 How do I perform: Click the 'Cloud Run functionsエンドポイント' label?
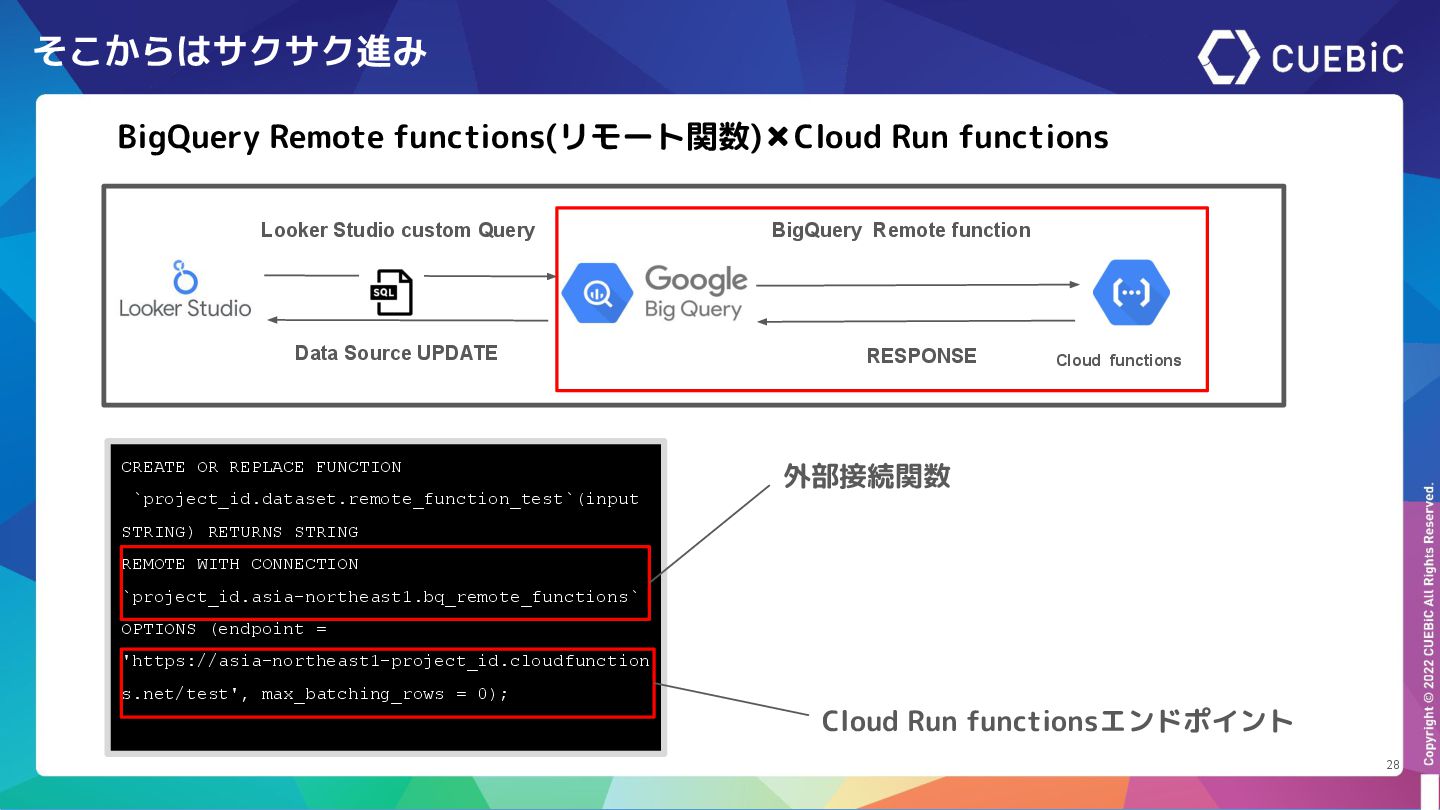(1058, 720)
